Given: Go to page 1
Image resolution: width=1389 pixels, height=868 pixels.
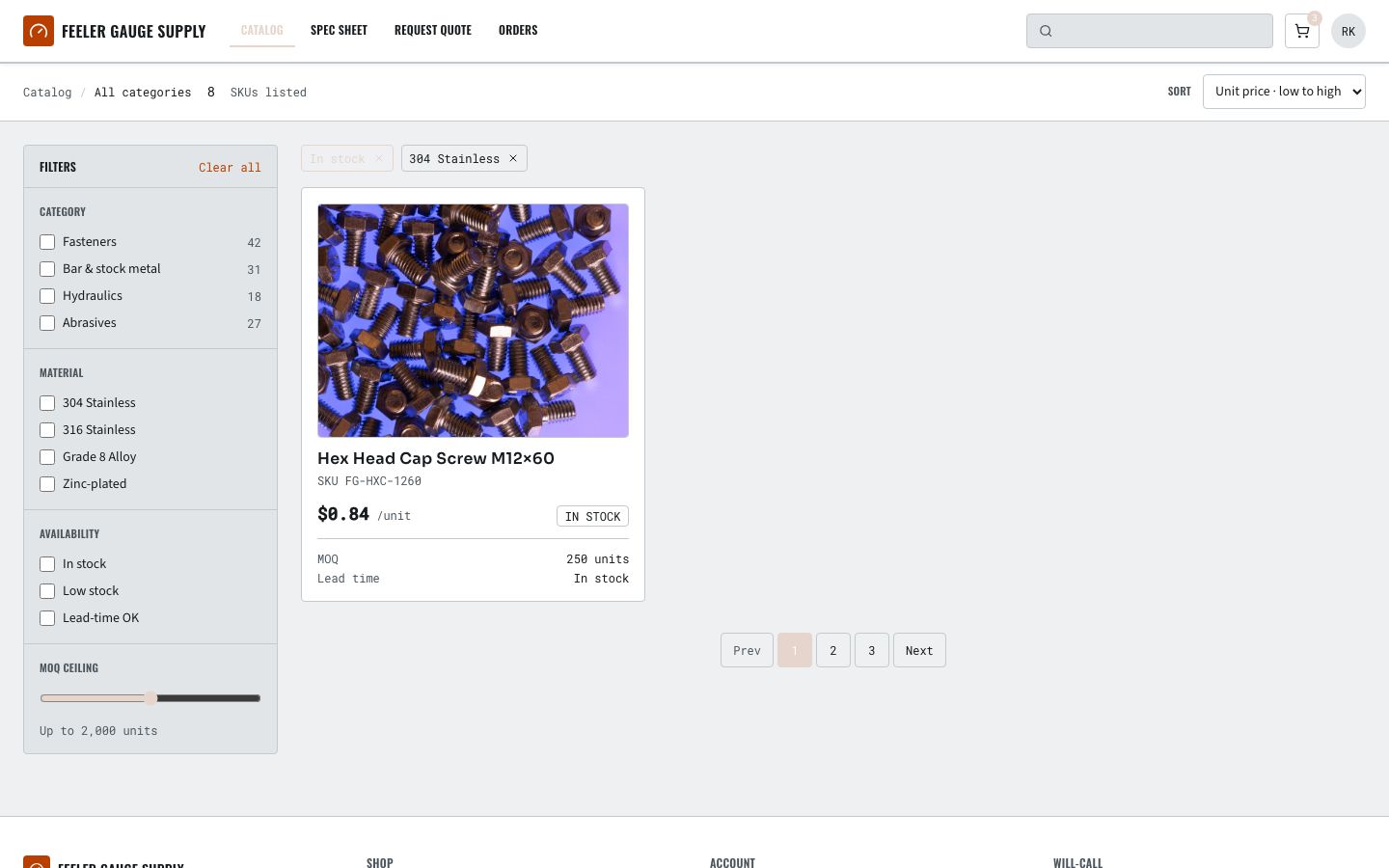Looking at the screenshot, I should pos(795,650).
